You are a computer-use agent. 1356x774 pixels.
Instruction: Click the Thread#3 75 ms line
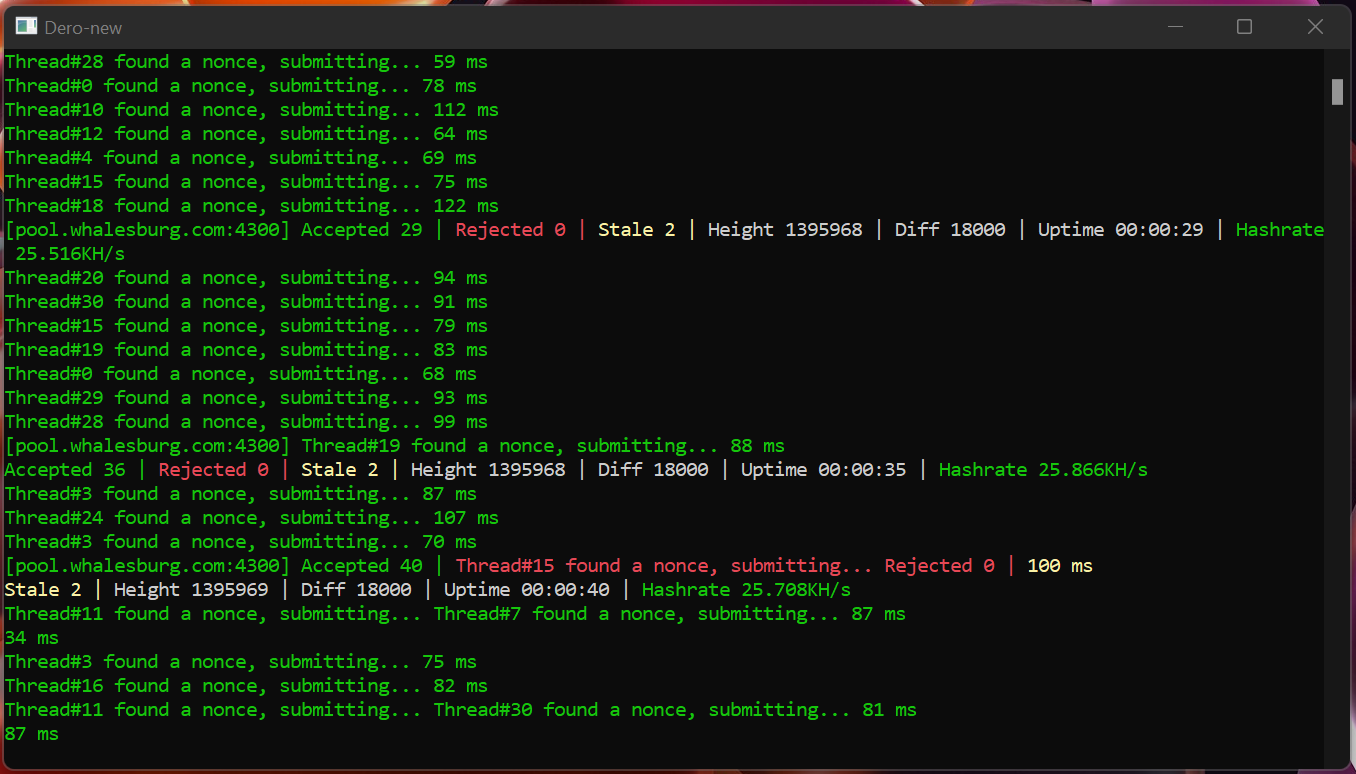pos(241,662)
